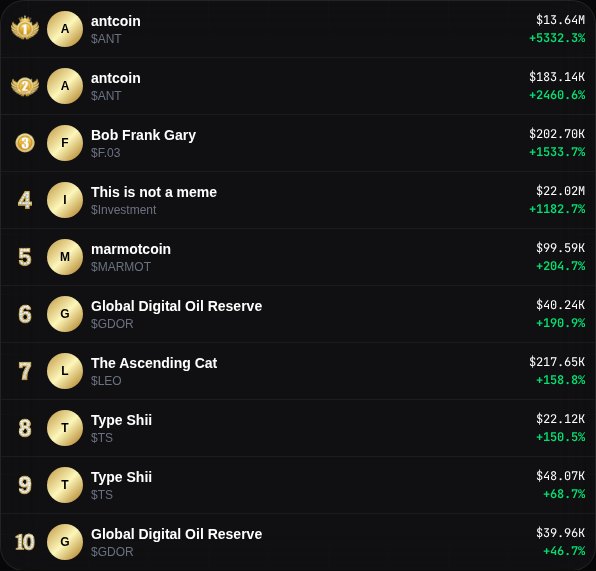Image resolution: width=596 pixels, height=571 pixels.
Task: Click the +1533.7% gain figure
Action: [557, 152]
